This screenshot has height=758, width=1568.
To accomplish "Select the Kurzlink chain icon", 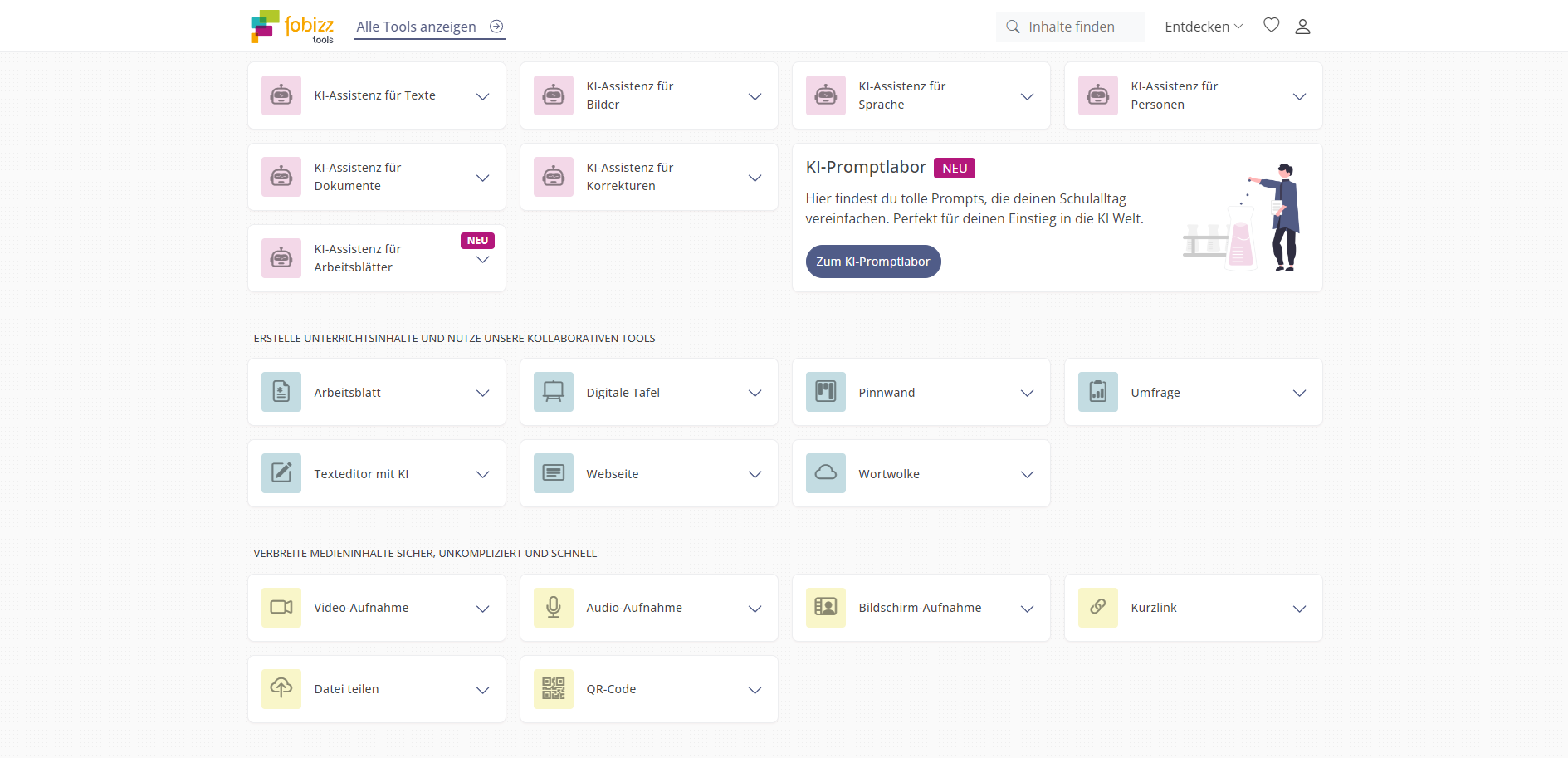I will [x=1097, y=607].
